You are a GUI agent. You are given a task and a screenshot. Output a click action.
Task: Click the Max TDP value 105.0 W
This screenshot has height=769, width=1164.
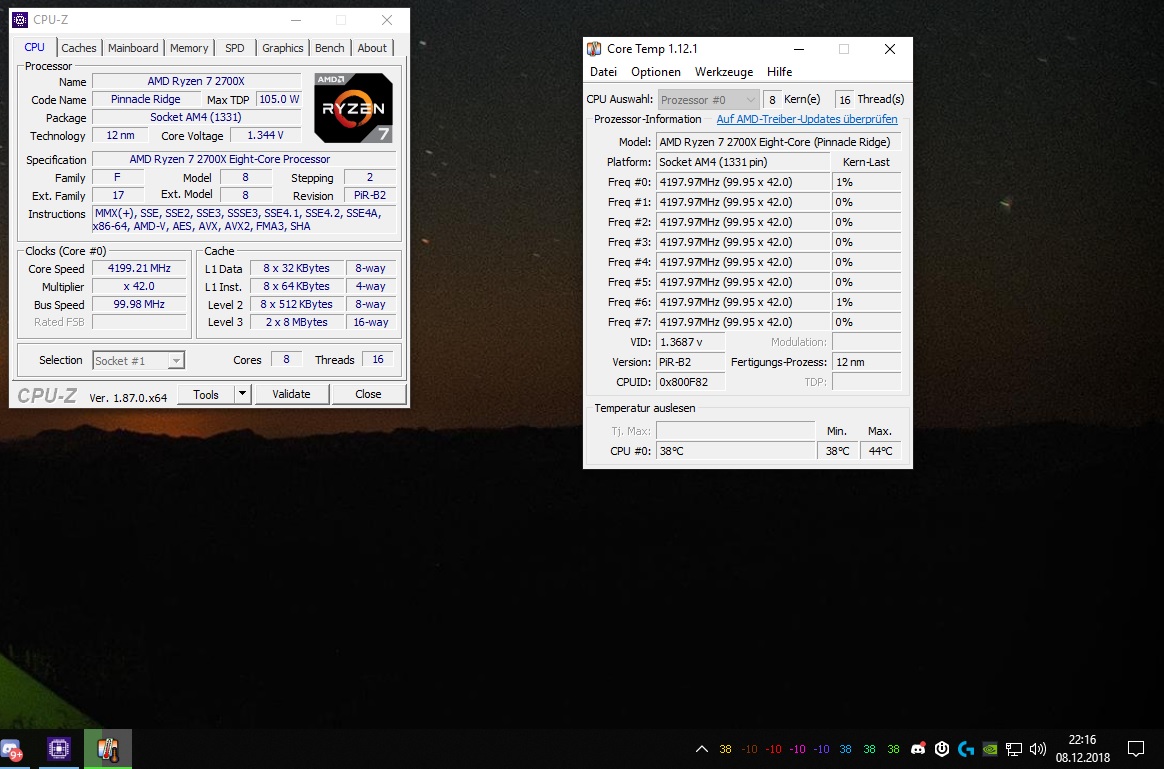[x=279, y=99]
